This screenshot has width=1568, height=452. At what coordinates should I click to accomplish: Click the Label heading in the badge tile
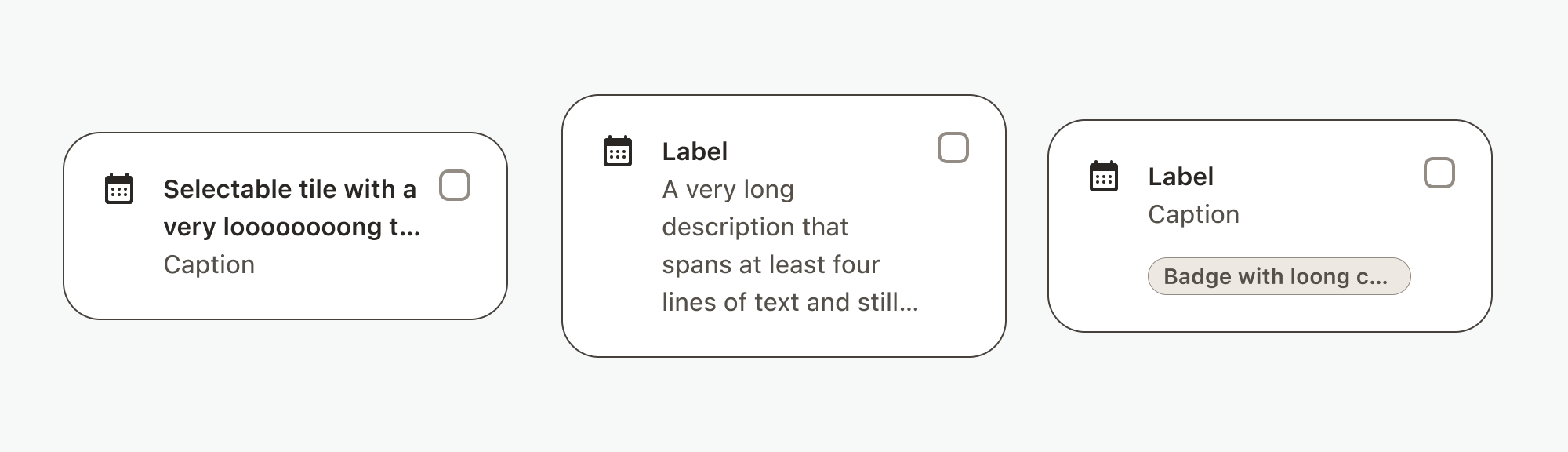[x=1181, y=177]
